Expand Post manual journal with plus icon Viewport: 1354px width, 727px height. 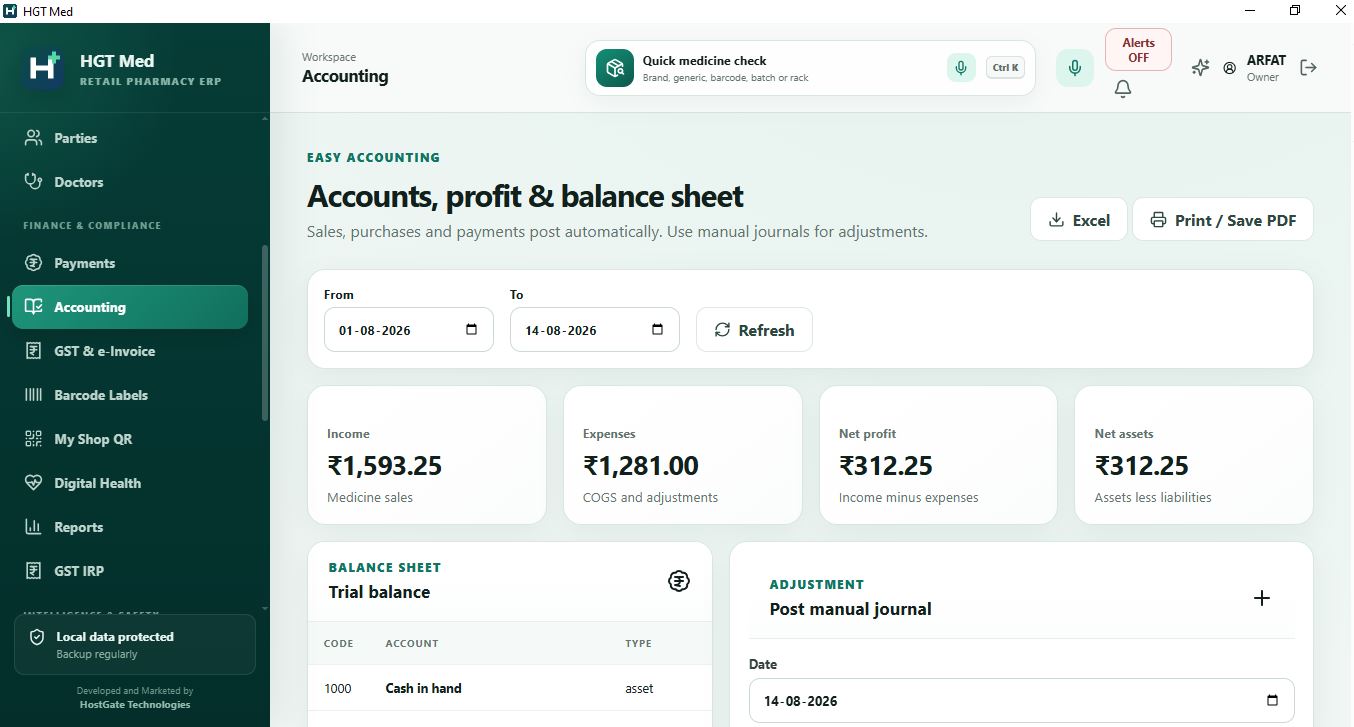[1262, 598]
